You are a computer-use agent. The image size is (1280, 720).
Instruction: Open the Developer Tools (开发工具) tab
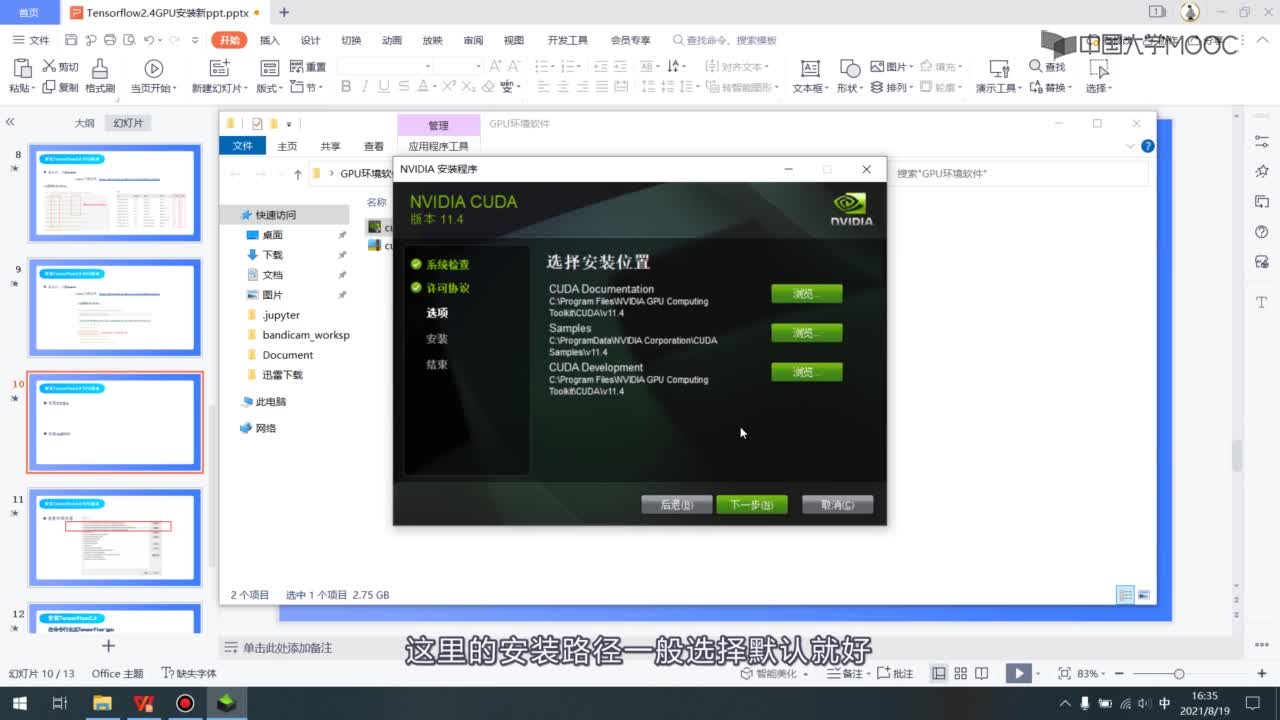coord(567,40)
